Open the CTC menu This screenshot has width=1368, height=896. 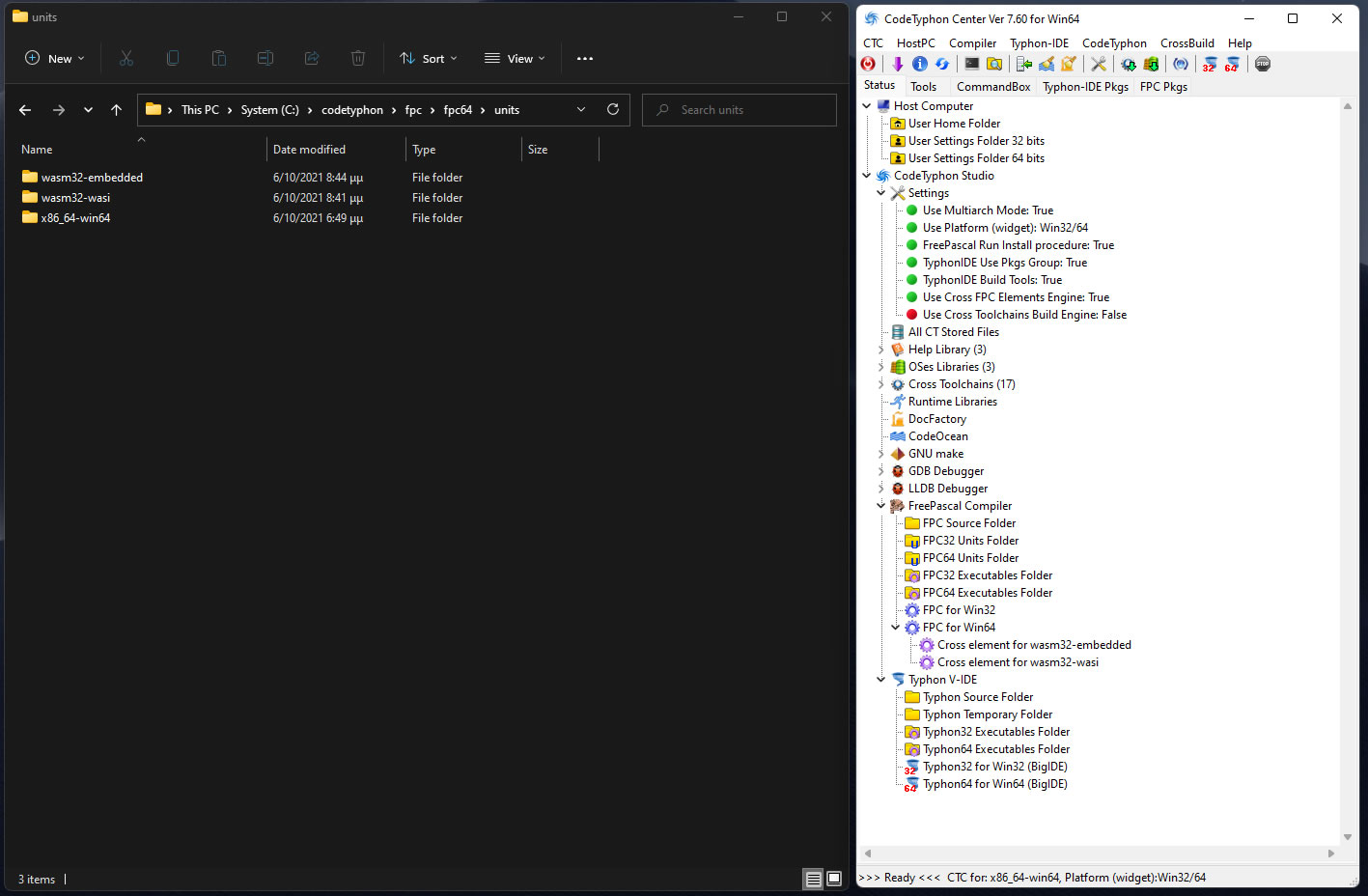point(873,42)
